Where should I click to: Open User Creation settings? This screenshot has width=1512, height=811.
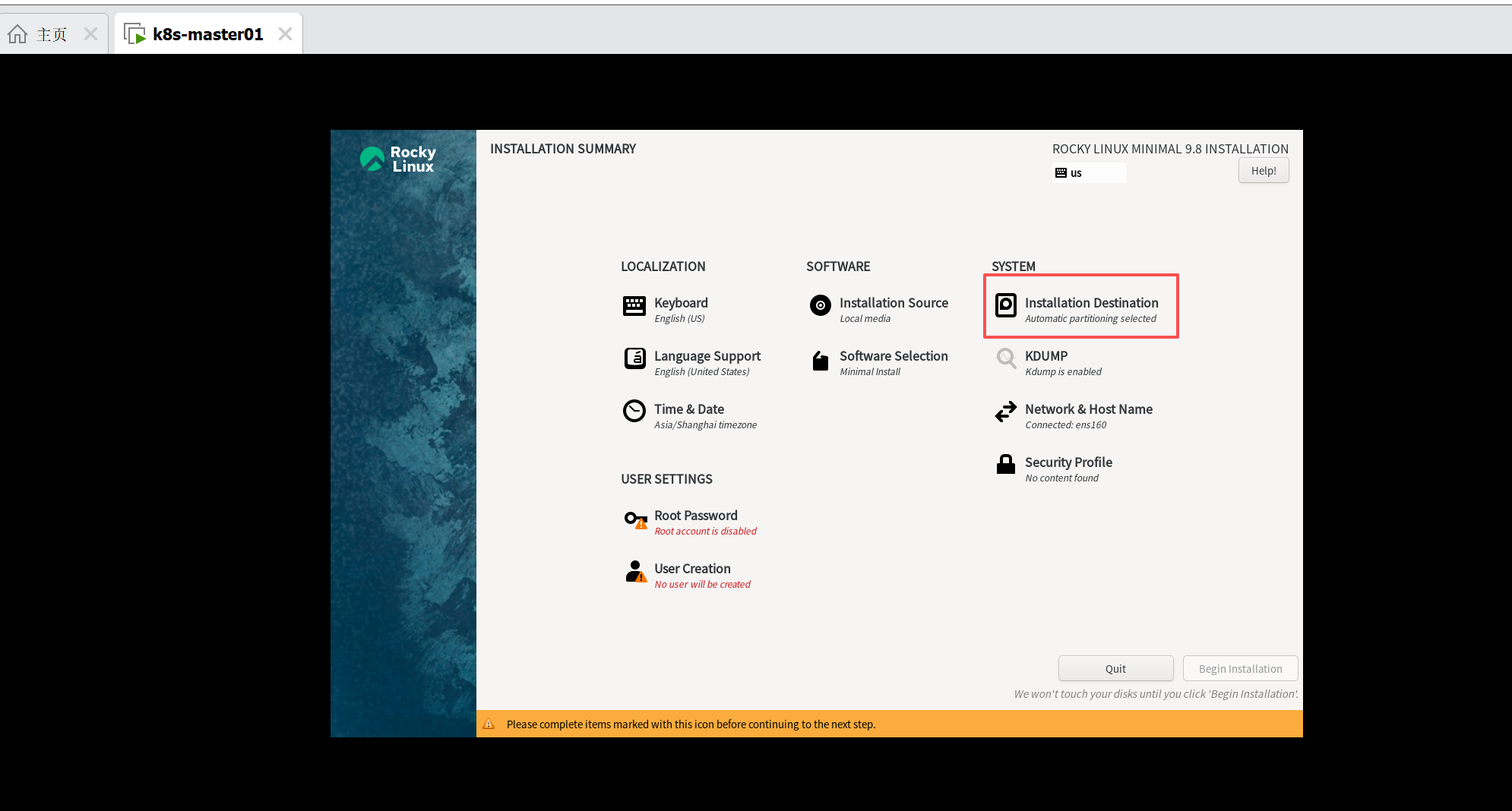click(692, 569)
